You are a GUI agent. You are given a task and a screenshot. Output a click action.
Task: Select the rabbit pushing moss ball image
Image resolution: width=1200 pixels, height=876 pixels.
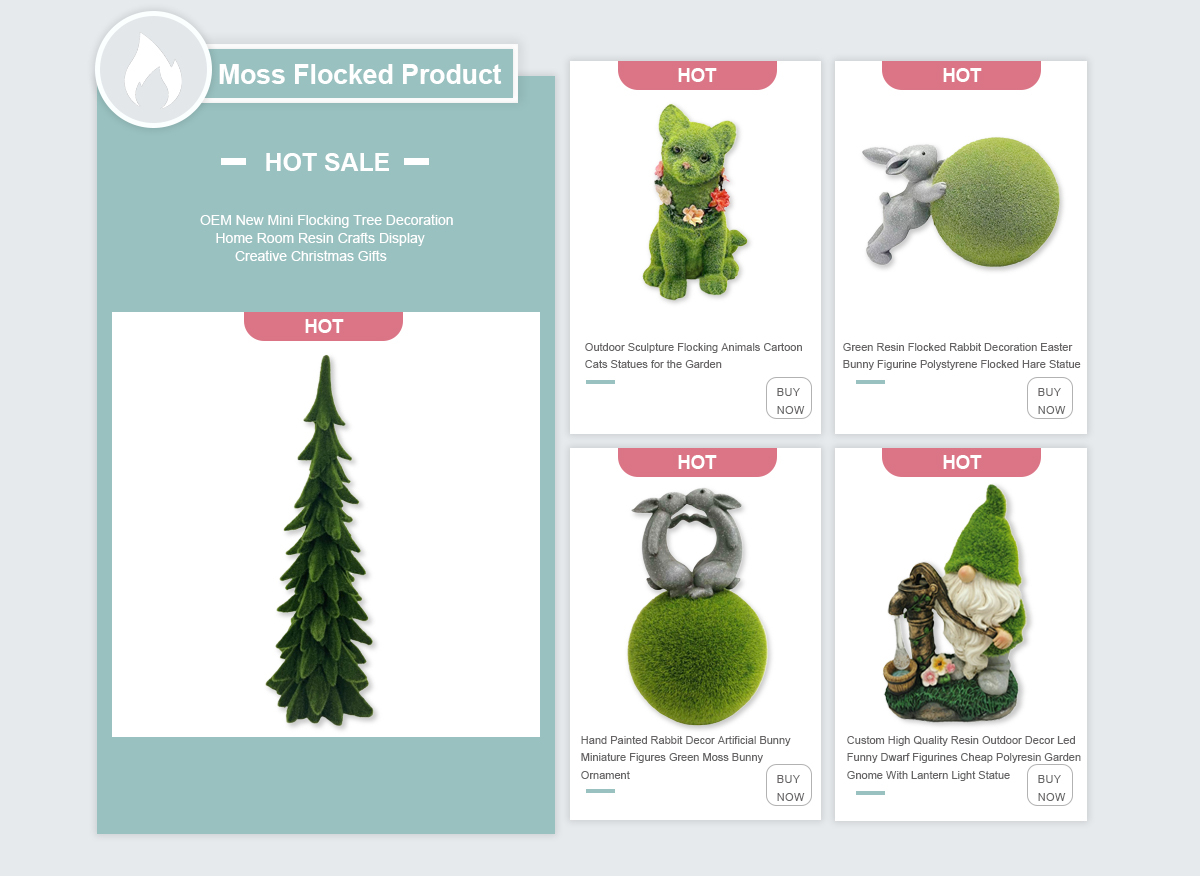(961, 203)
